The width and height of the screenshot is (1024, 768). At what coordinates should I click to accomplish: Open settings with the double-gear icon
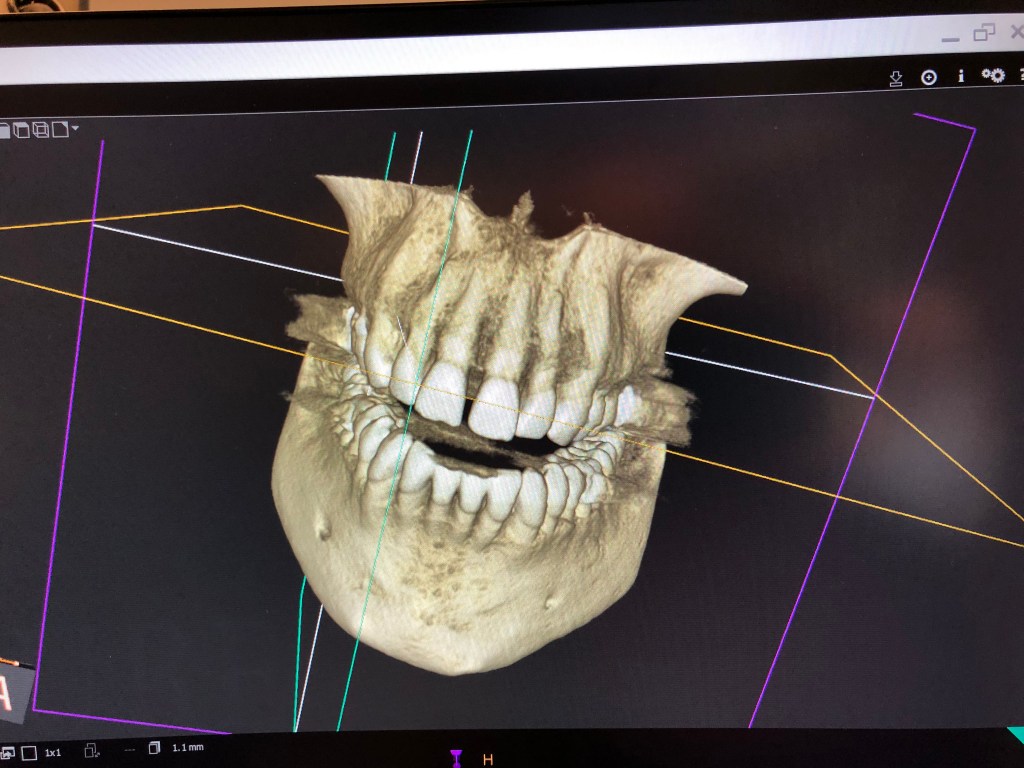[993, 75]
